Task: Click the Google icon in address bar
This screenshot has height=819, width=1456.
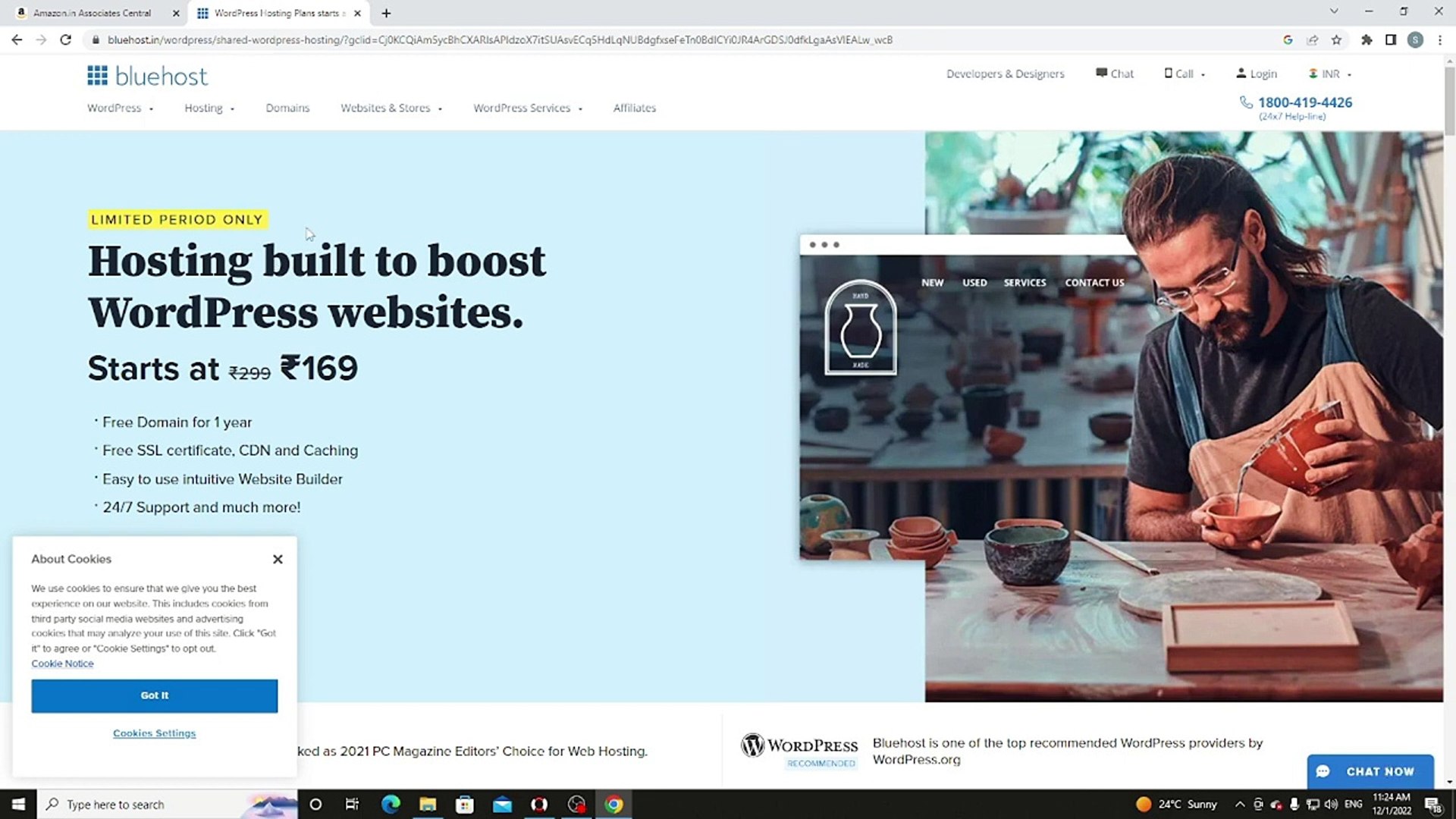Action: pos(1288,40)
